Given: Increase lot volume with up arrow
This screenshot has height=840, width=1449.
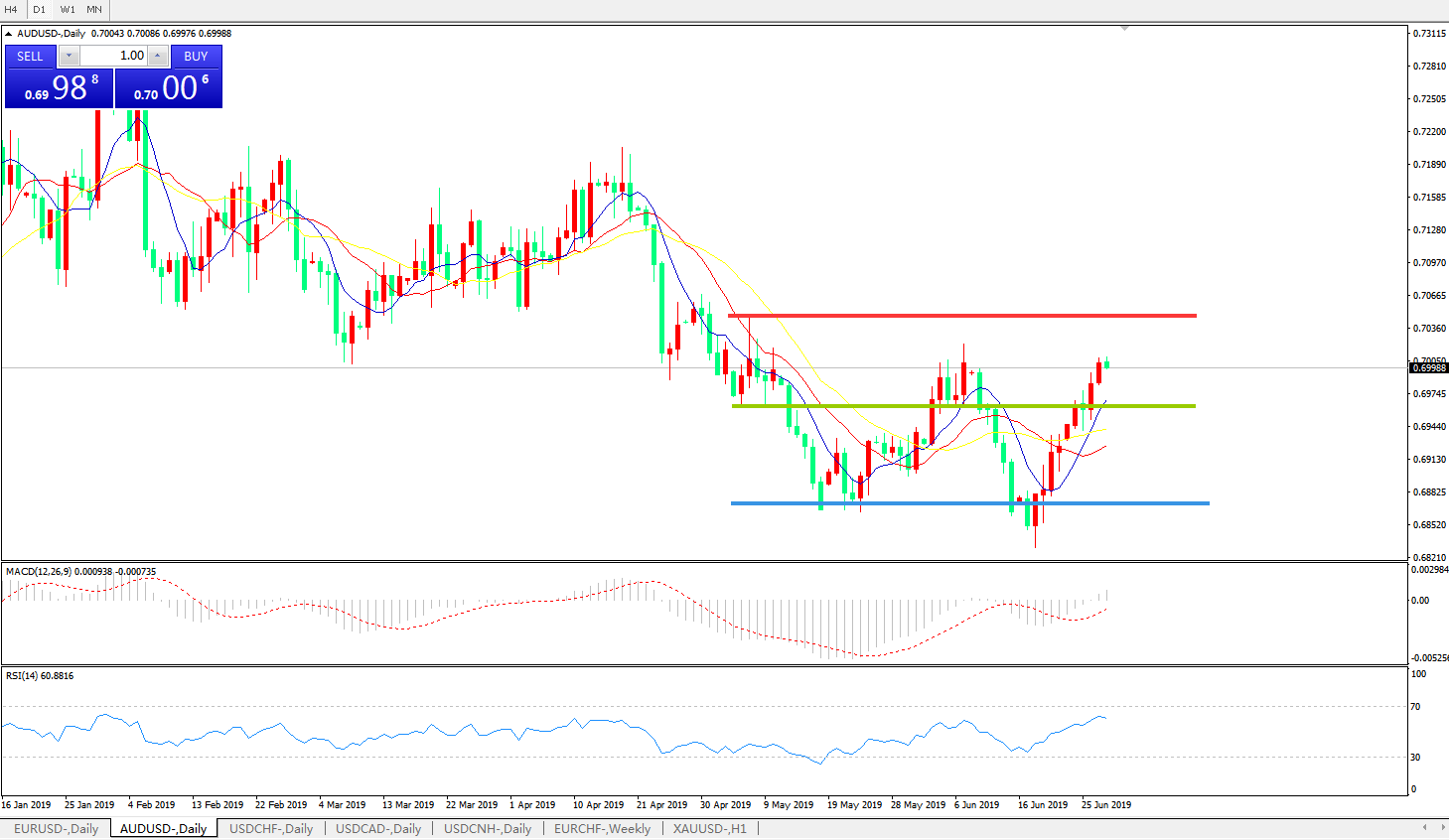Looking at the screenshot, I should 157,57.
